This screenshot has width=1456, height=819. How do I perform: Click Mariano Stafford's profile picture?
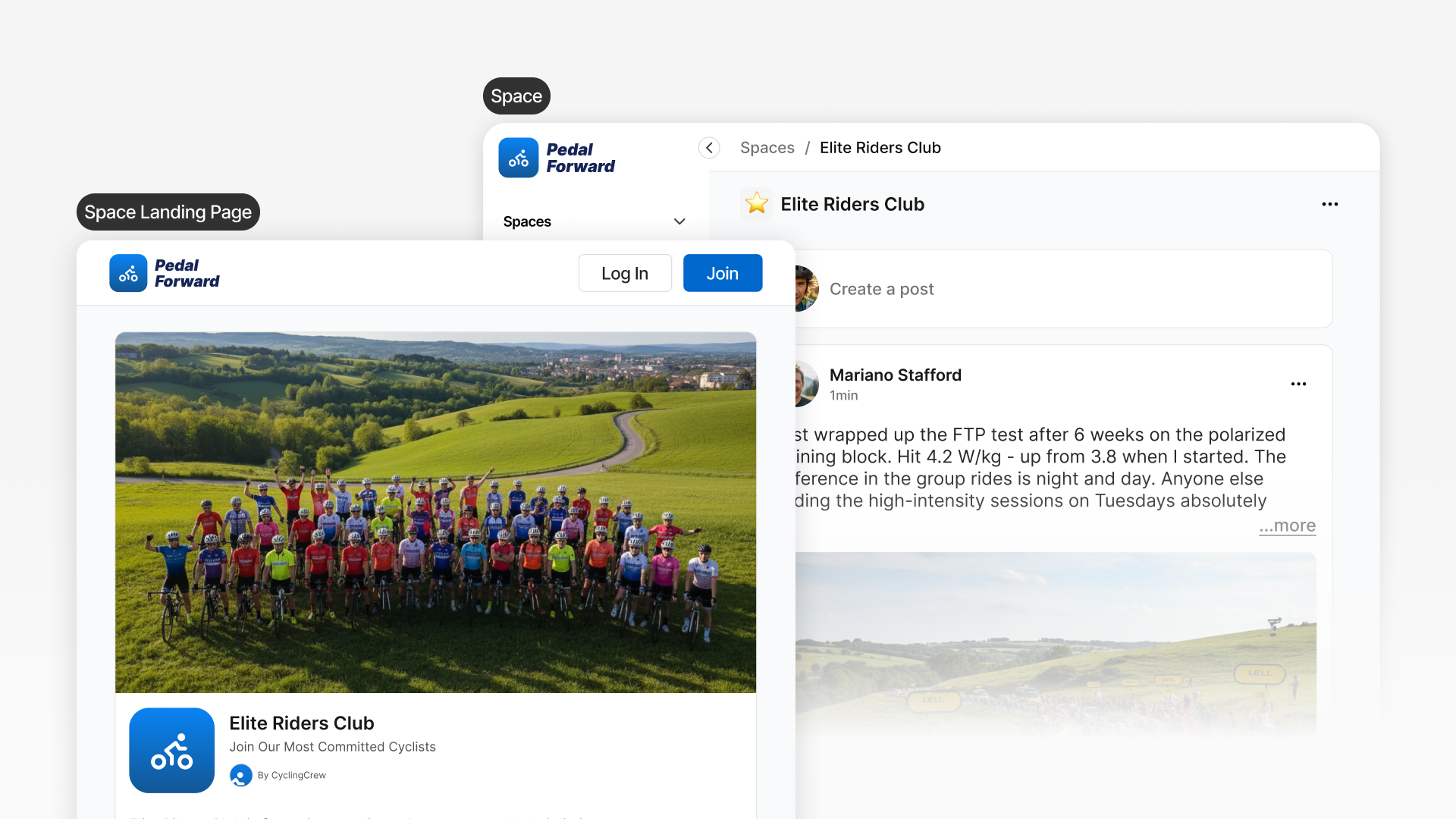click(x=806, y=384)
